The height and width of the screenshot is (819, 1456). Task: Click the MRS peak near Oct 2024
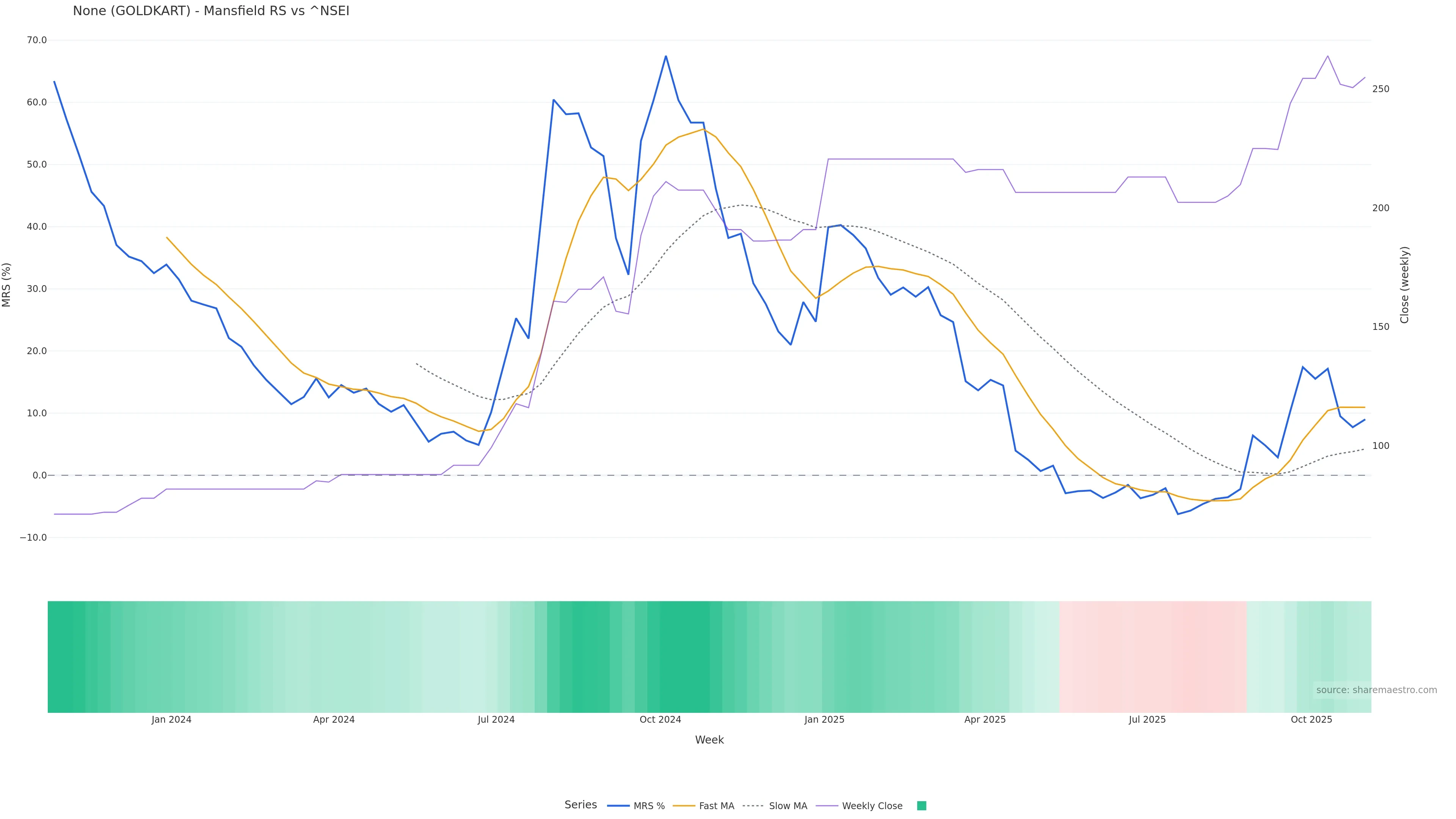(x=666, y=56)
